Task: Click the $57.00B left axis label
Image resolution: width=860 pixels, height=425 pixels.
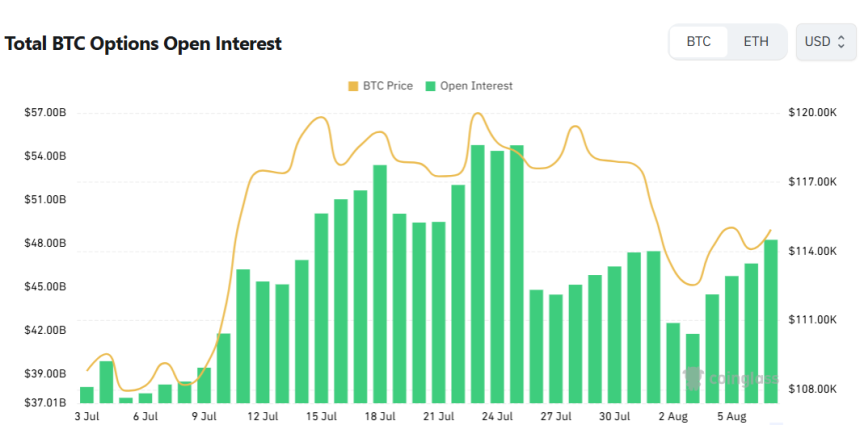Action: point(46,113)
